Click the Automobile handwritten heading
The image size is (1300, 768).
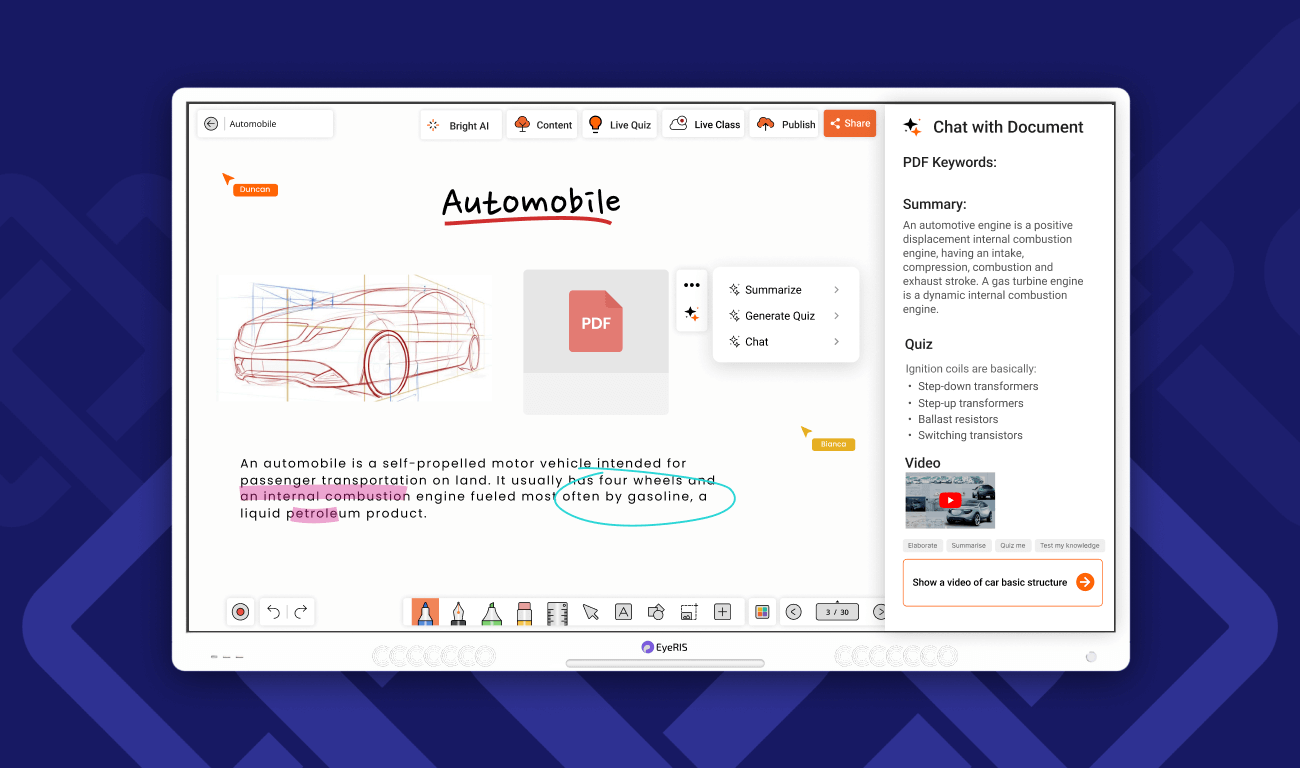point(531,204)
